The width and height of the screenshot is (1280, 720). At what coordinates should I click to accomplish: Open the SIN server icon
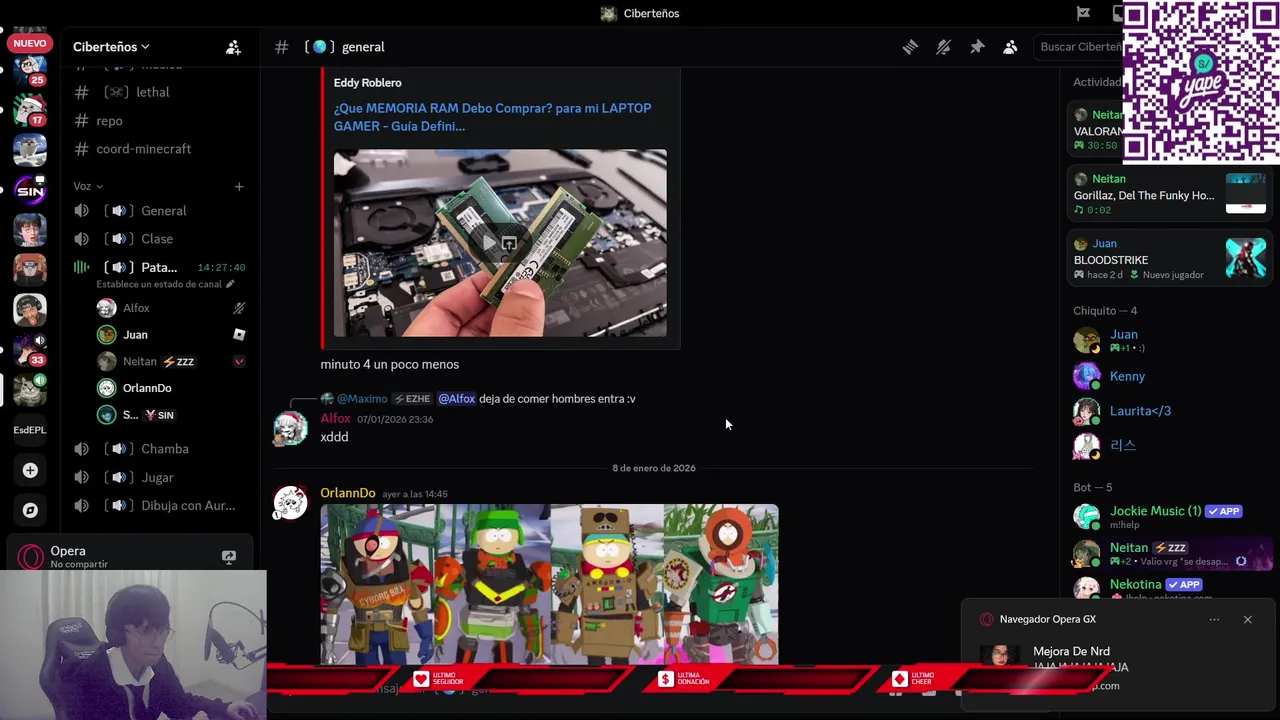[x=30, y=189]
